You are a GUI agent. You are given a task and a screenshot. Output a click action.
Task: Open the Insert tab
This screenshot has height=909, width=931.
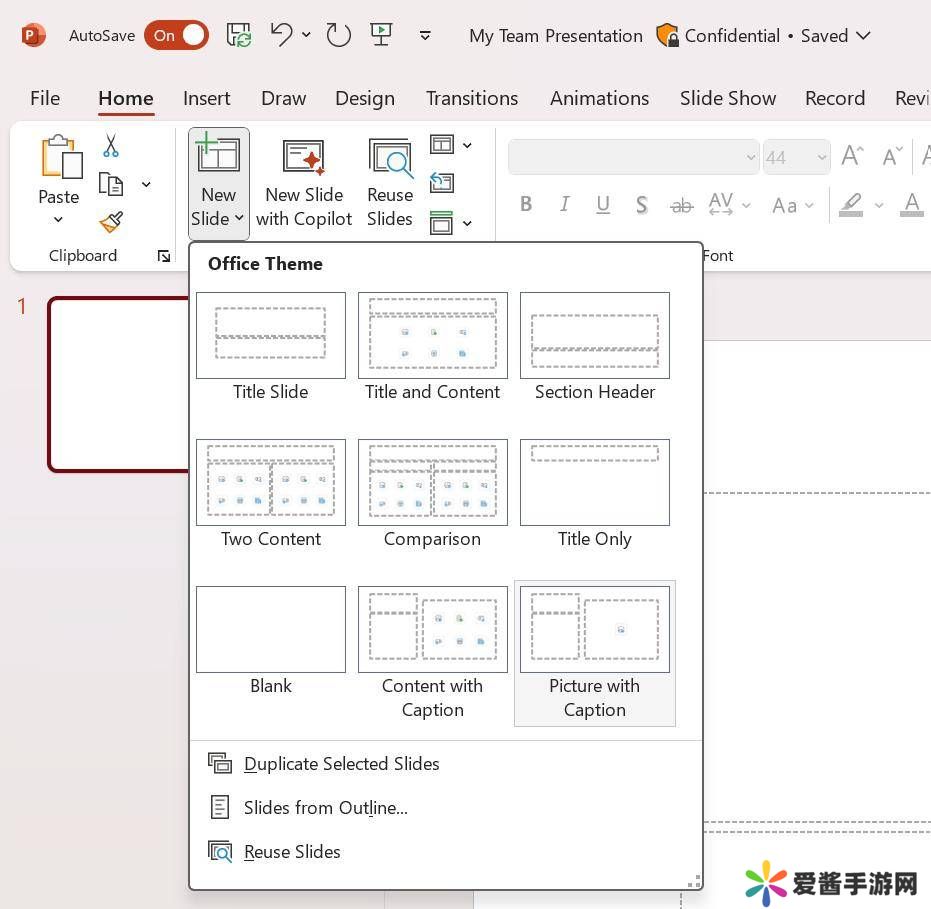pyautogui.click(x=206, y=98)
